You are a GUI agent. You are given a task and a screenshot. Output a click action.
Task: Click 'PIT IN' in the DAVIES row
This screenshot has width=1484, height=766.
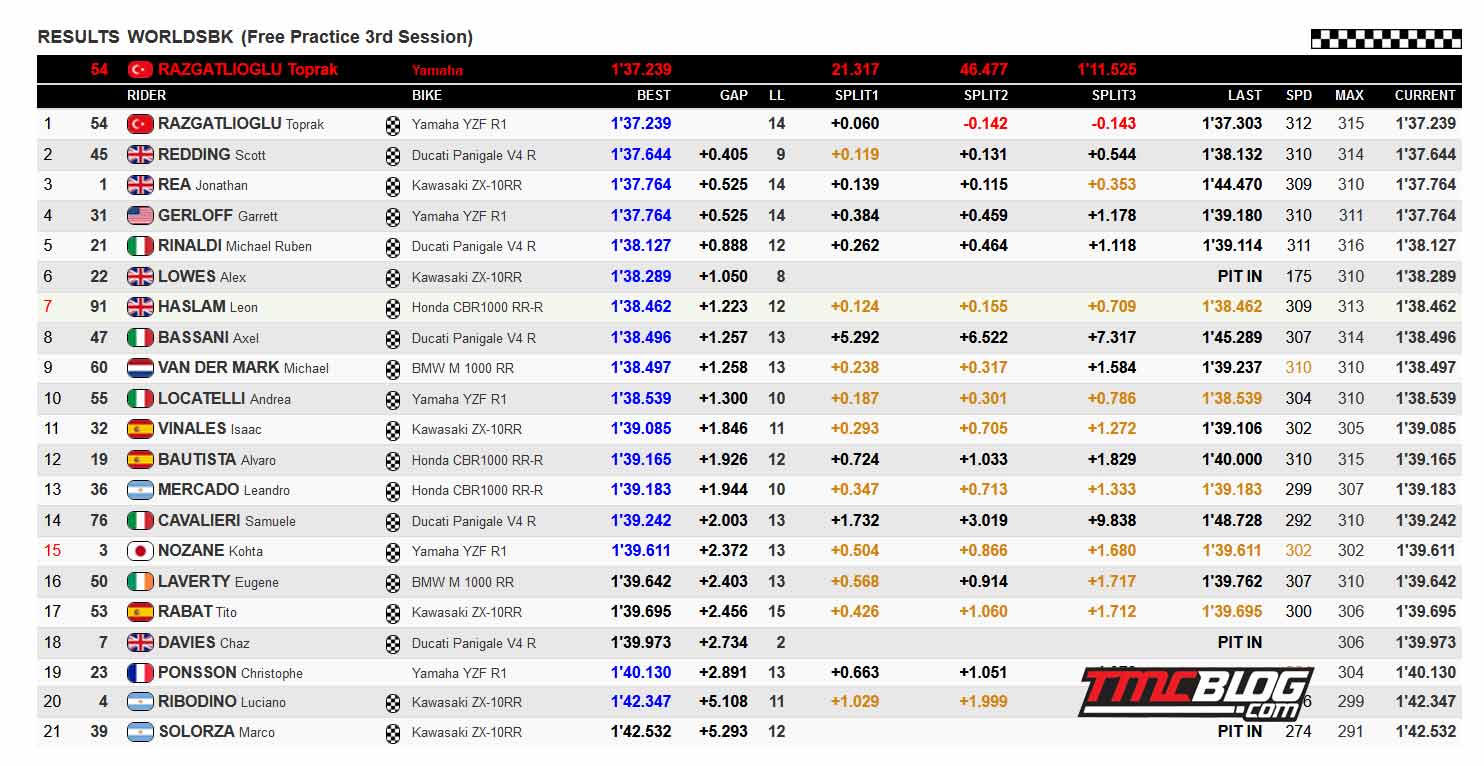tap(1240, 643)
